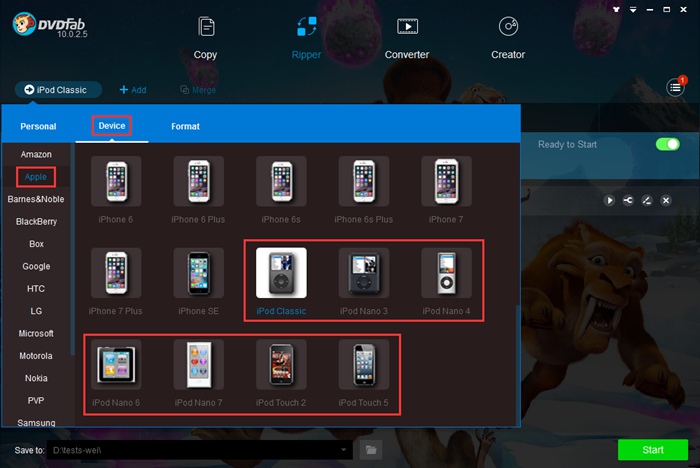The image size is (700, 468).
Task: Open the Copy module
Action: [x=205, y=38]
